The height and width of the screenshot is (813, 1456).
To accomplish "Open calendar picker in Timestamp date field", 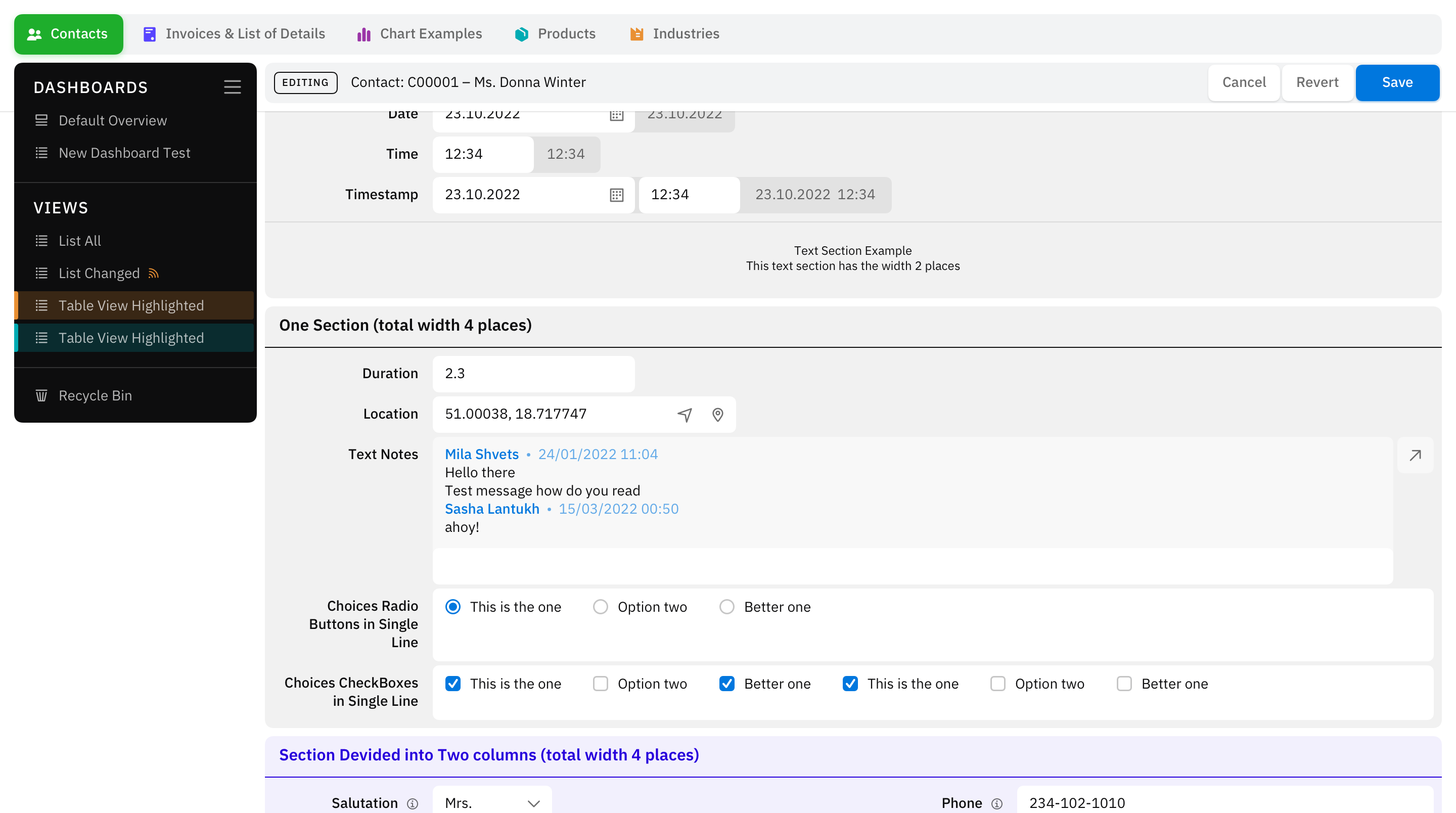I will (x=616, y=195).
